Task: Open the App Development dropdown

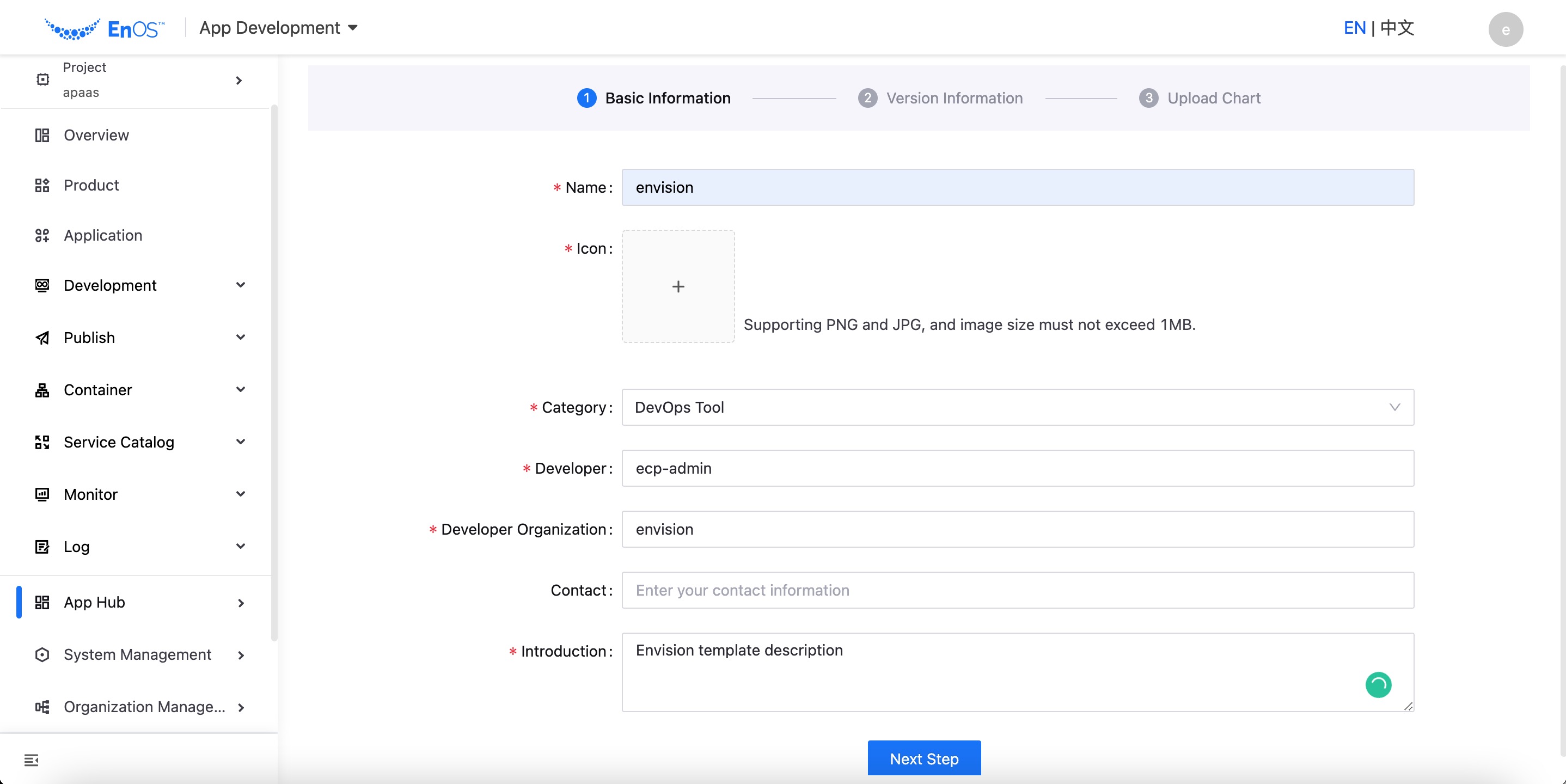Action: click(278, 28)
